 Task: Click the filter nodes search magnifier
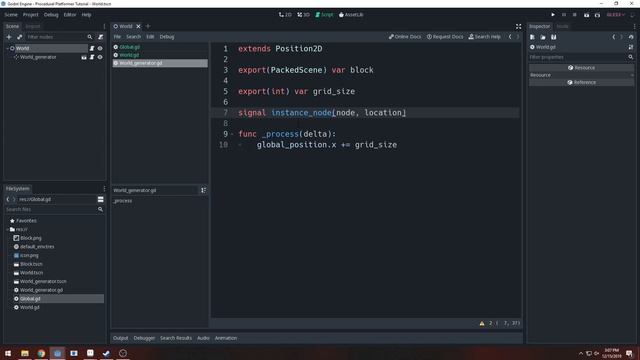[x=90, y=37]
